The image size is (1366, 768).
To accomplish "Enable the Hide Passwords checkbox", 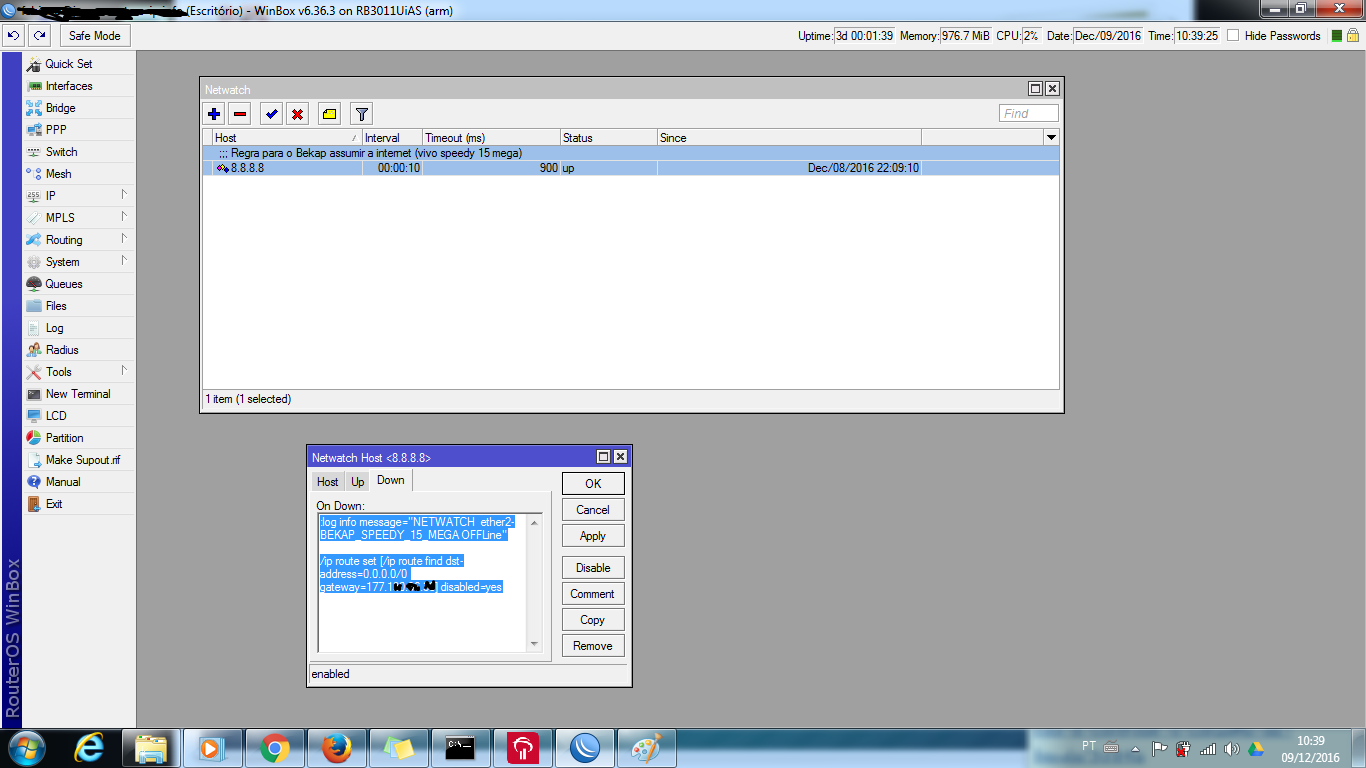I will 1233,35.
